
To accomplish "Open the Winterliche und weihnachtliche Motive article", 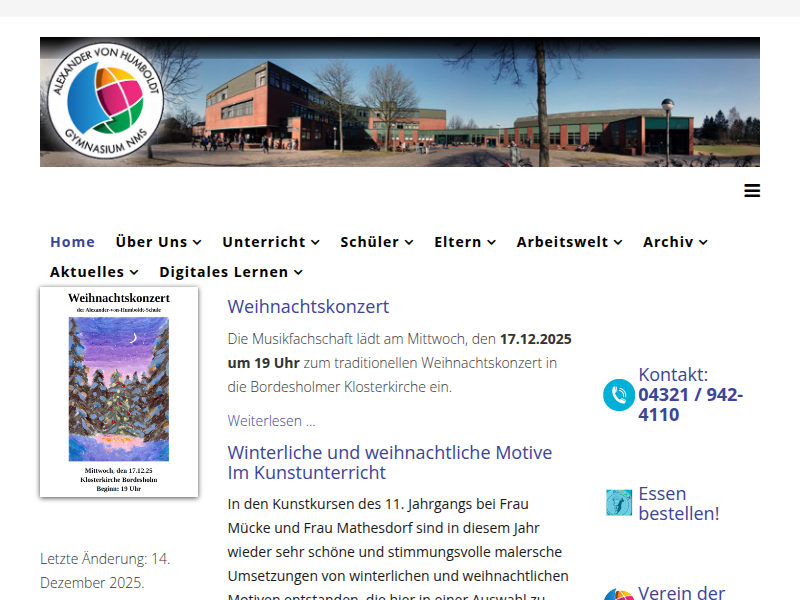I will click(x=389, y=463).
